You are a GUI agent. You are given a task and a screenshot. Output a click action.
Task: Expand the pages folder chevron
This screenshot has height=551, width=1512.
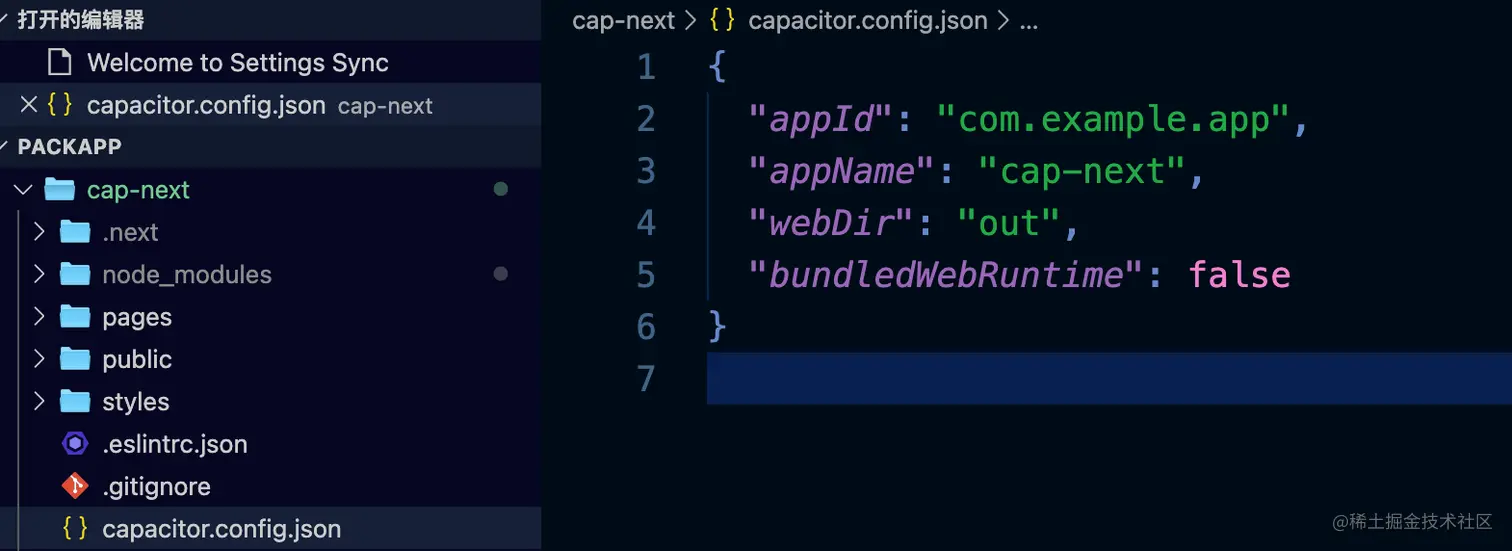pyautogui.click(x=39, y=317)
